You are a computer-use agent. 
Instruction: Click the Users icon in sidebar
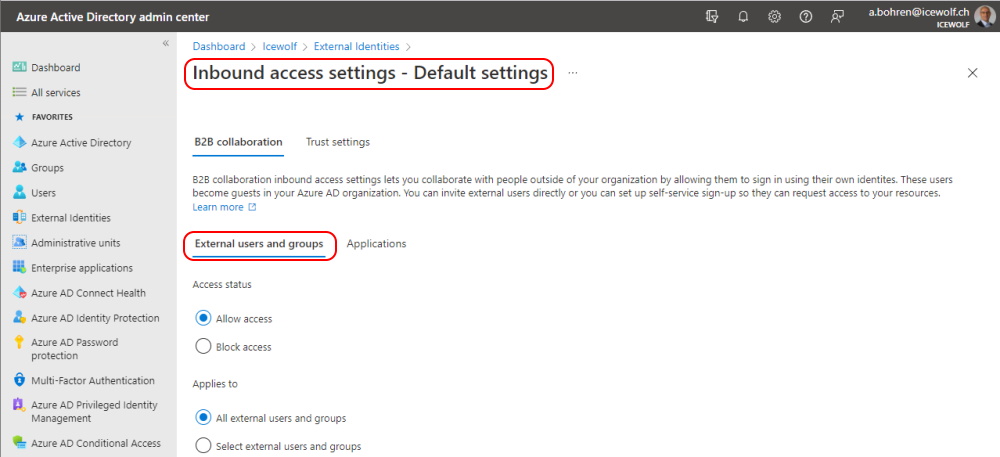(19, 192)
